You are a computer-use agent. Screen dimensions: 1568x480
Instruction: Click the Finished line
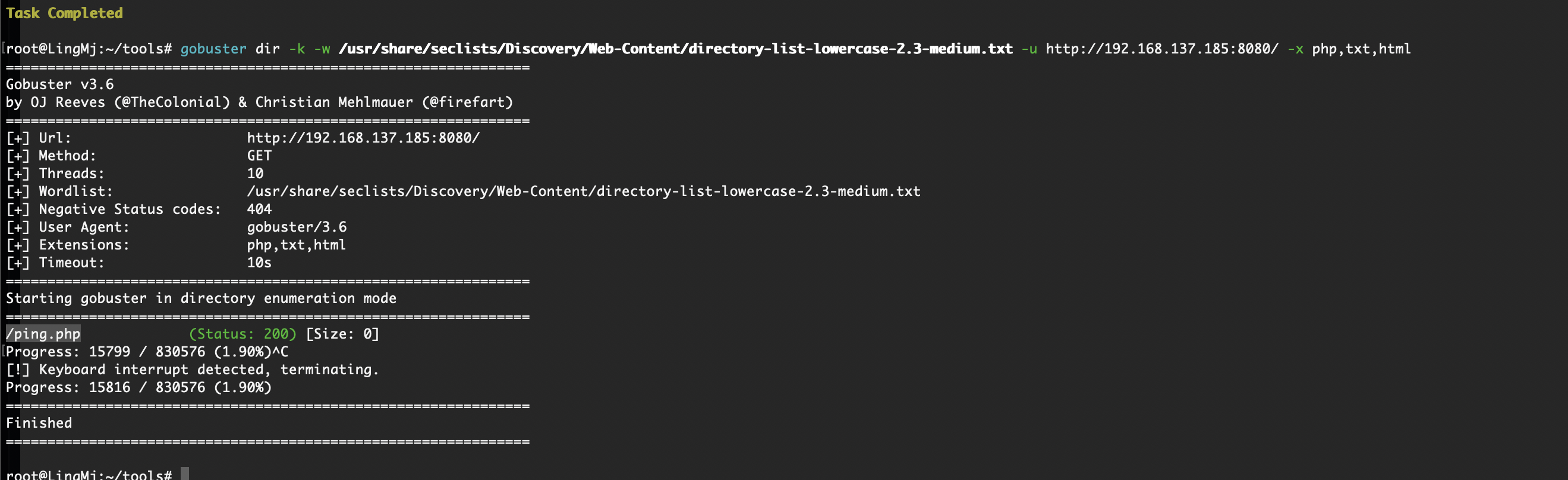pos(39,424)
